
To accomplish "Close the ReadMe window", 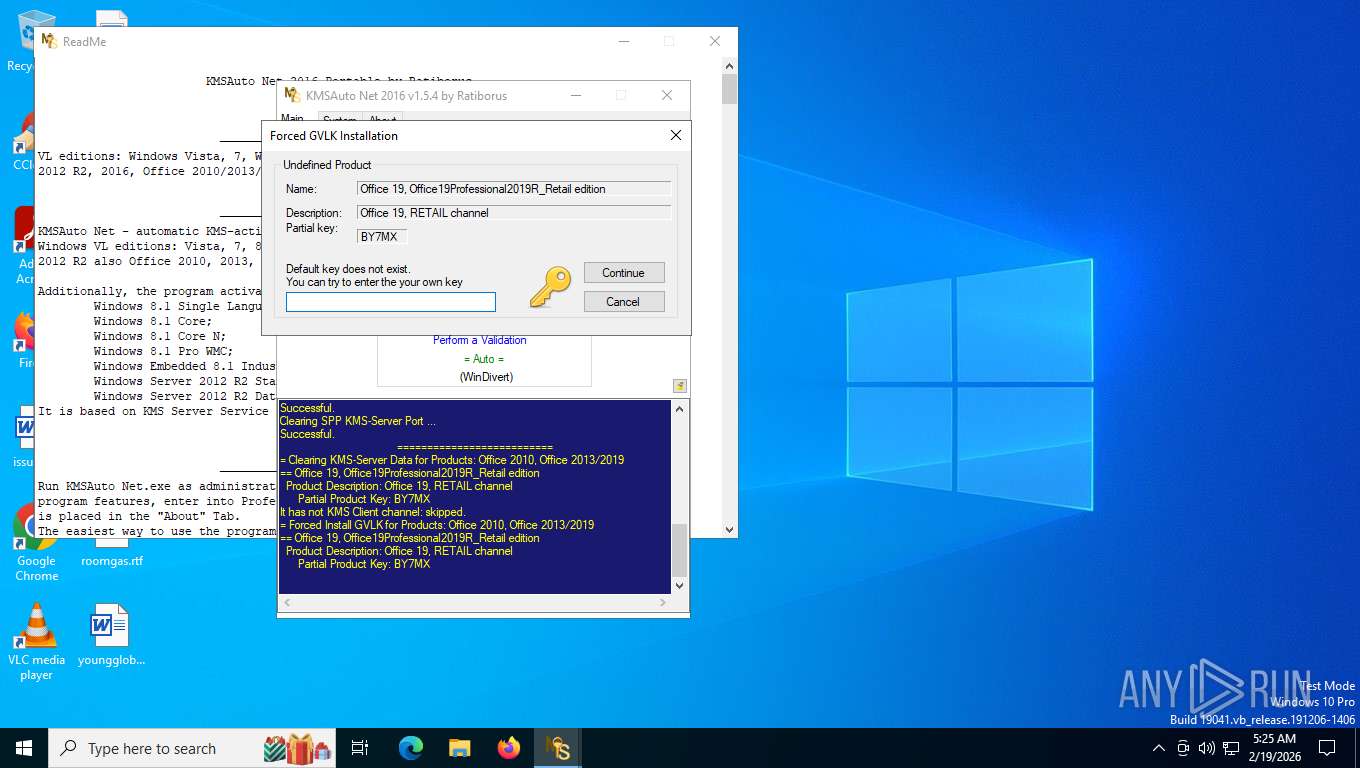I will click(x=715, y=41).
